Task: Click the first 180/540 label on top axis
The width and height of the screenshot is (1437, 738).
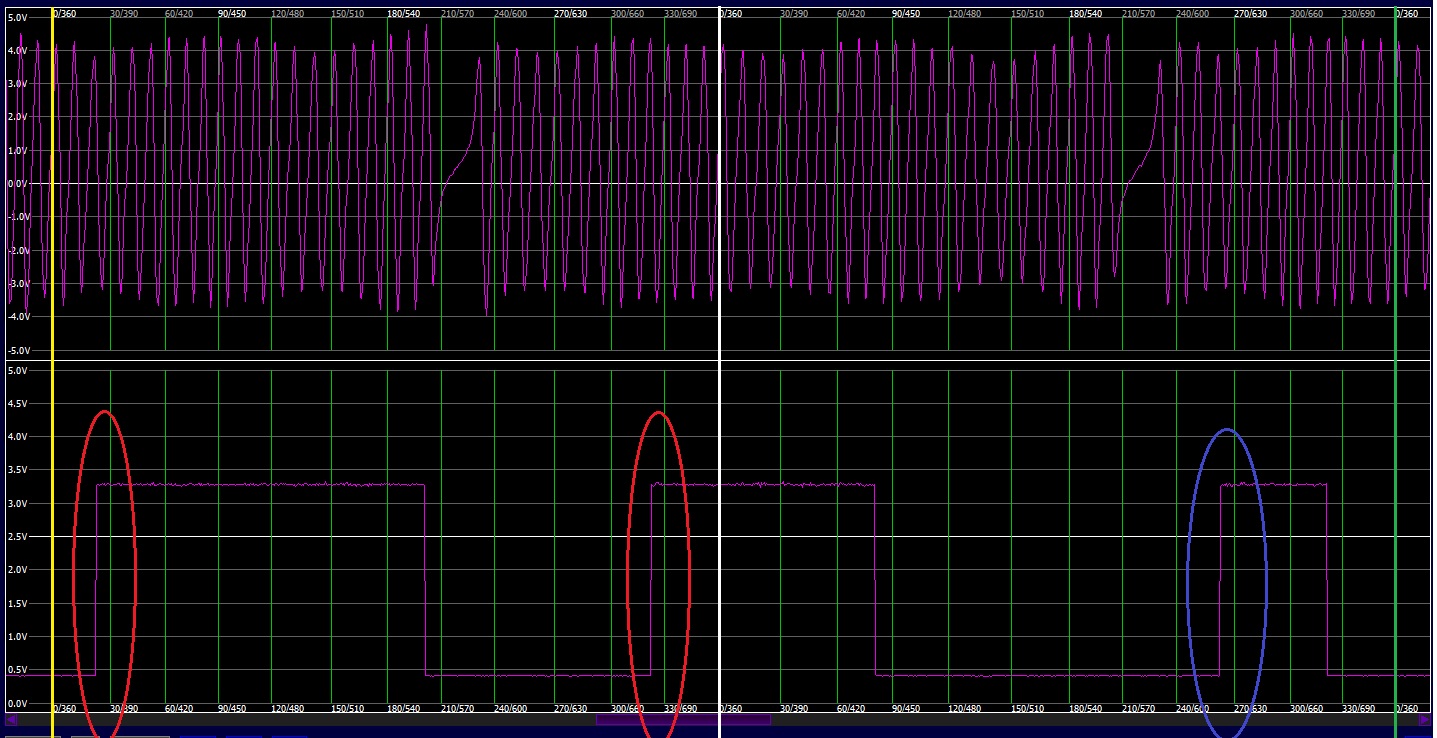Action: (x=403, y=14)
